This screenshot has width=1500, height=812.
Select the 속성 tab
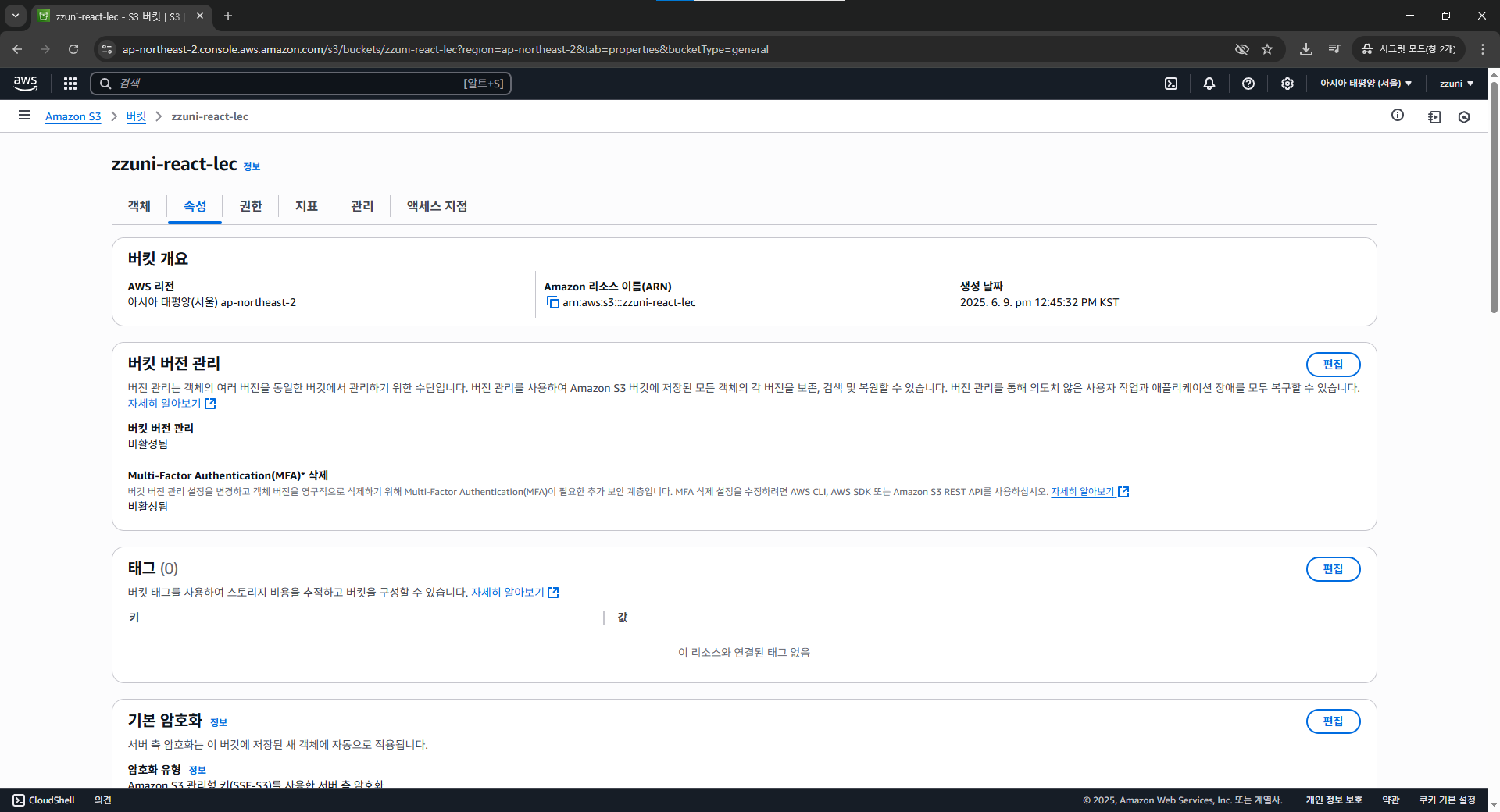click(x=195, y=206)
